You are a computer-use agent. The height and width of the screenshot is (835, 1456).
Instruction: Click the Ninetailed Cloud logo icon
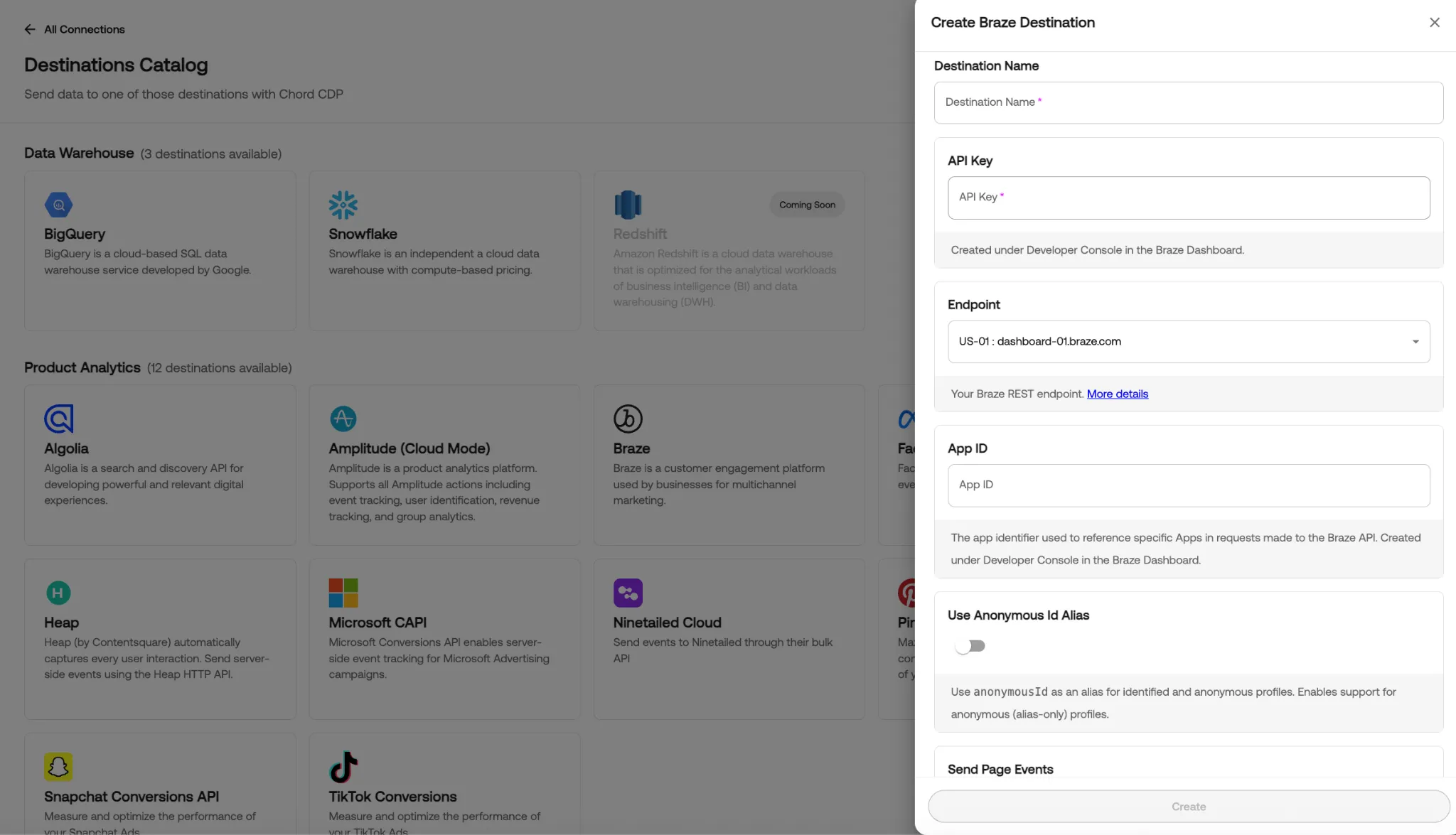point(628,593)
